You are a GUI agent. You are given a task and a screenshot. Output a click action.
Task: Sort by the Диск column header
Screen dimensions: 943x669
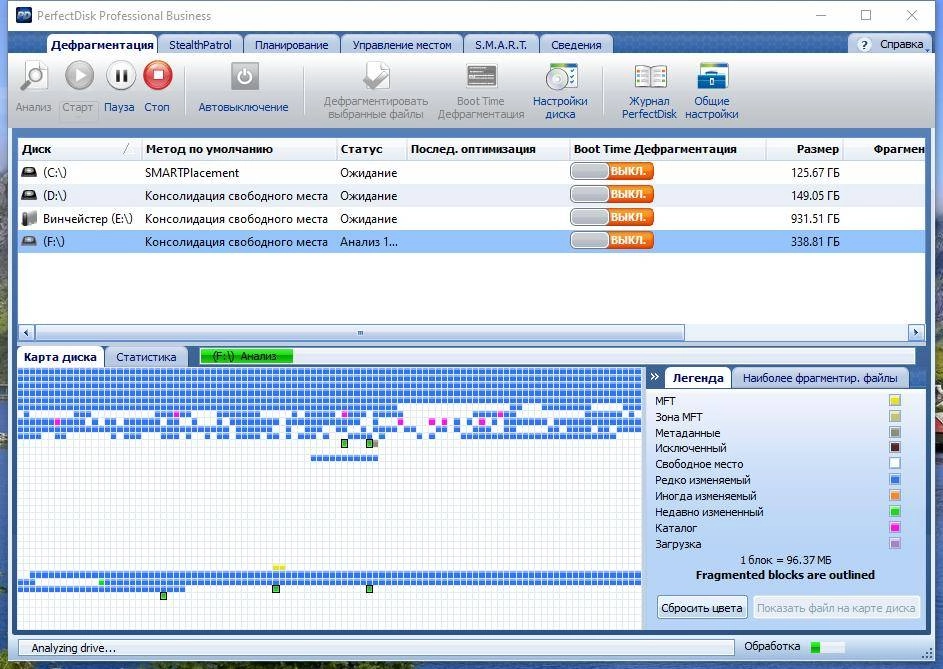(79, 149)
